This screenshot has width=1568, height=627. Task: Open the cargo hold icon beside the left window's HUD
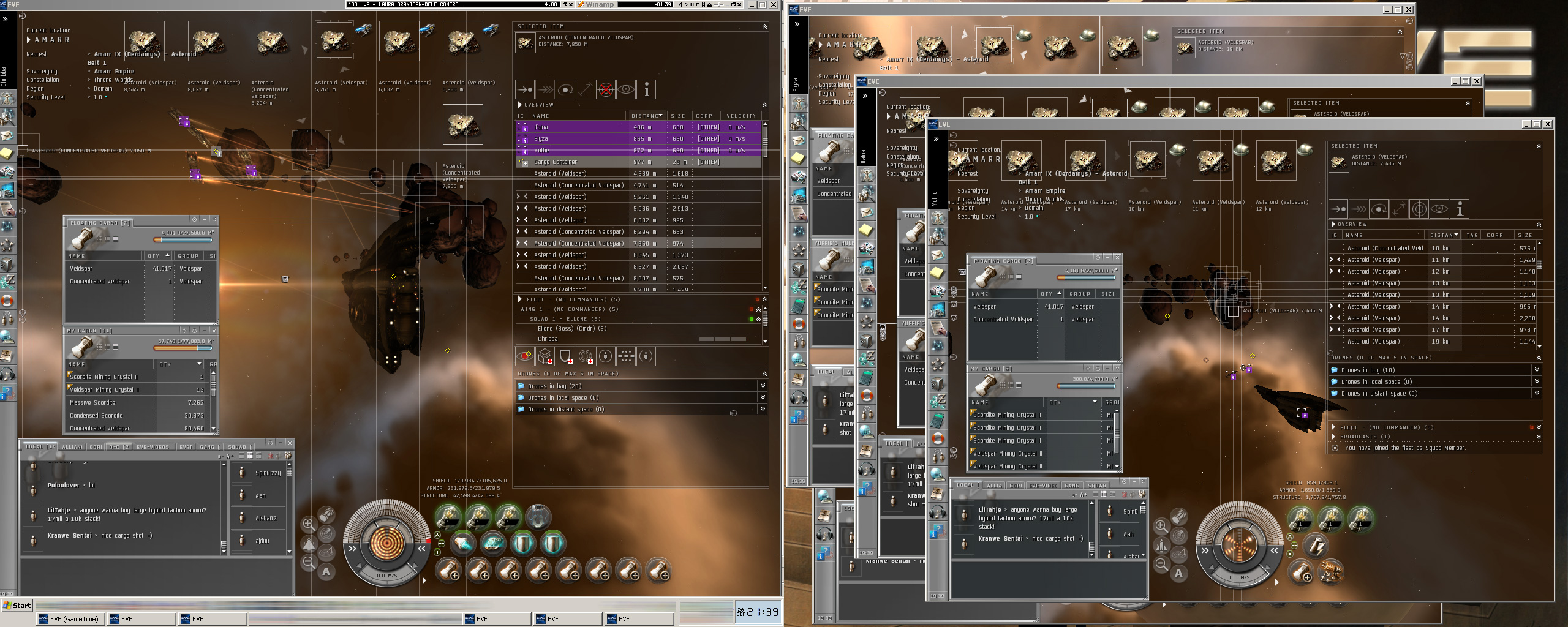[326, 515]
